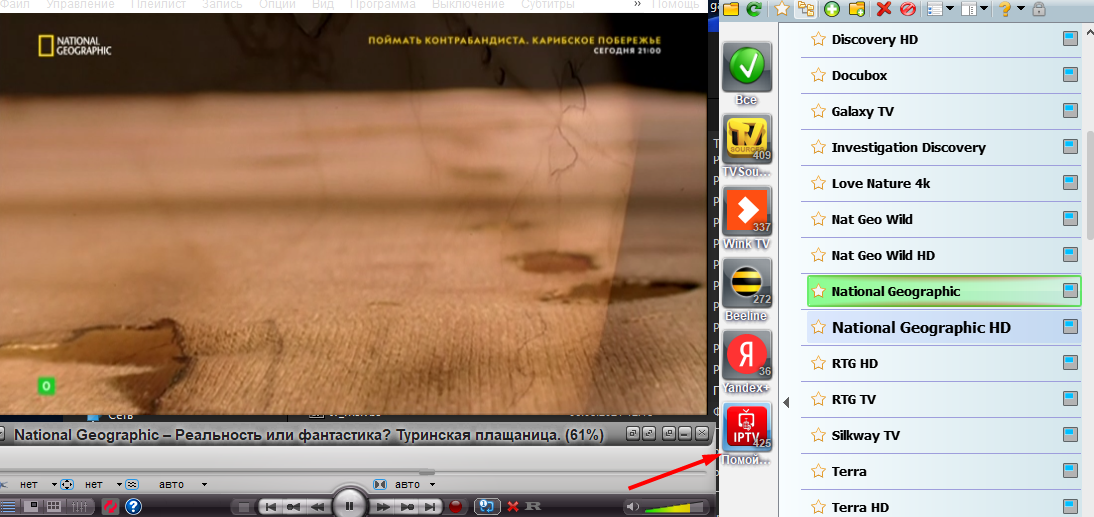Viewport: 1094px width, 517px height.
Task: Toggle favorite star for Discovery HD
Action: point(818,39)
